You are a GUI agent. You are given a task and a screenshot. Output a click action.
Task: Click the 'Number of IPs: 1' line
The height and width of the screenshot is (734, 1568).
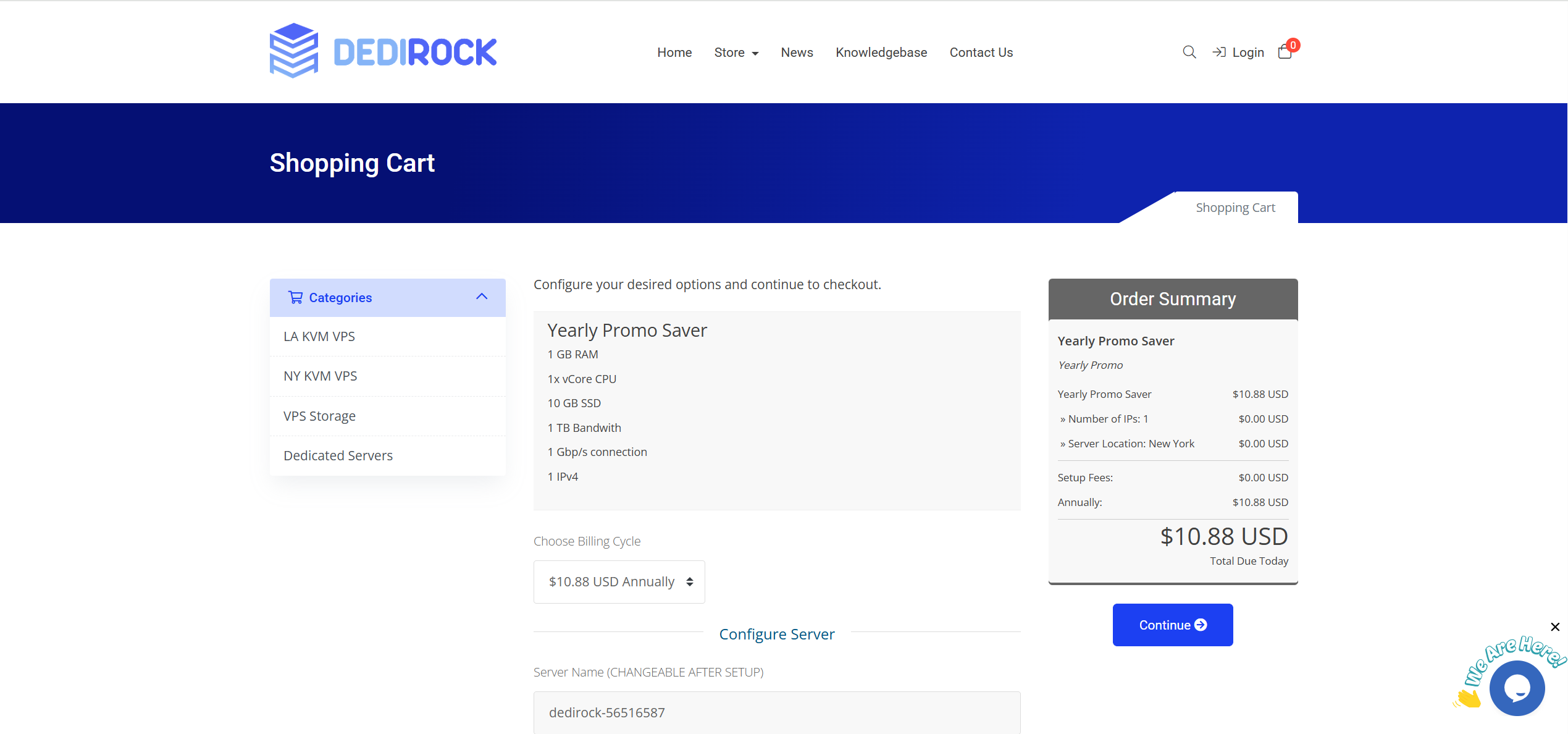click(1173, 419)
